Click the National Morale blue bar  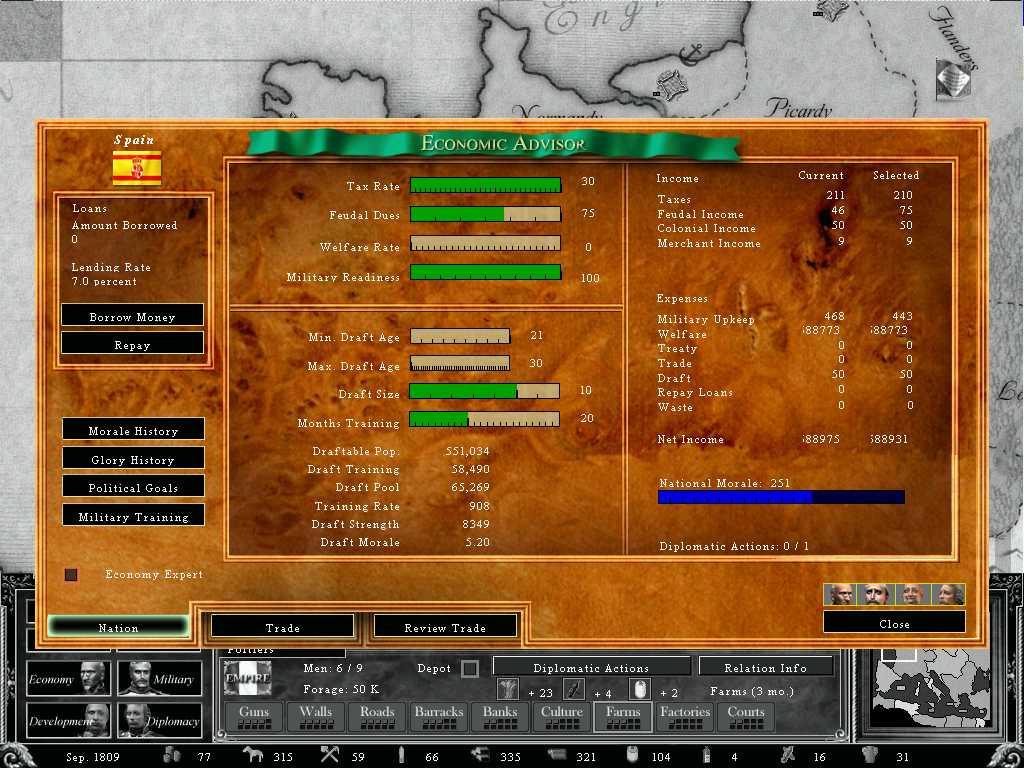point(781,497)
